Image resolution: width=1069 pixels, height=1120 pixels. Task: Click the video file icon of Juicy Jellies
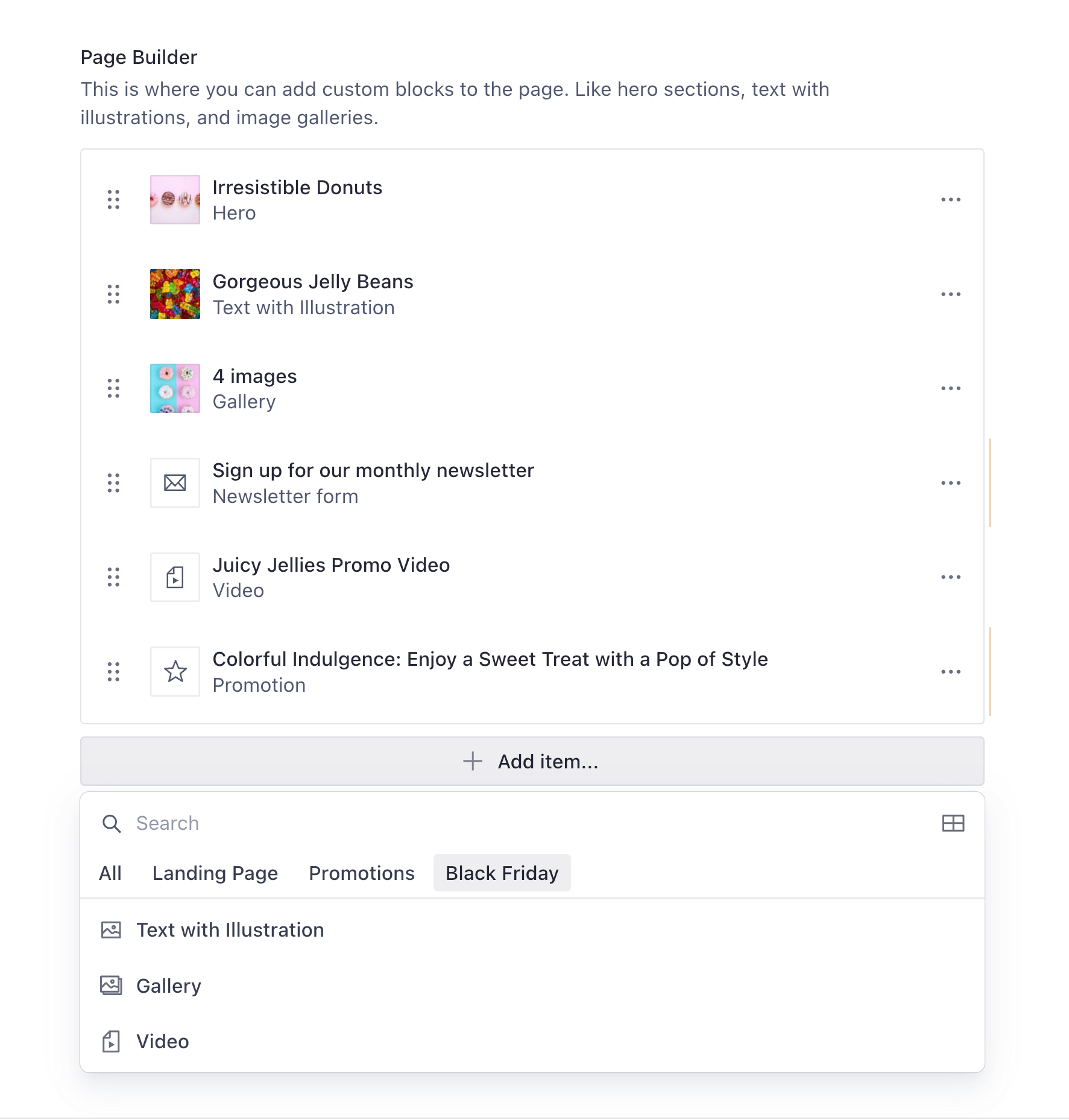tap(175, 577)
